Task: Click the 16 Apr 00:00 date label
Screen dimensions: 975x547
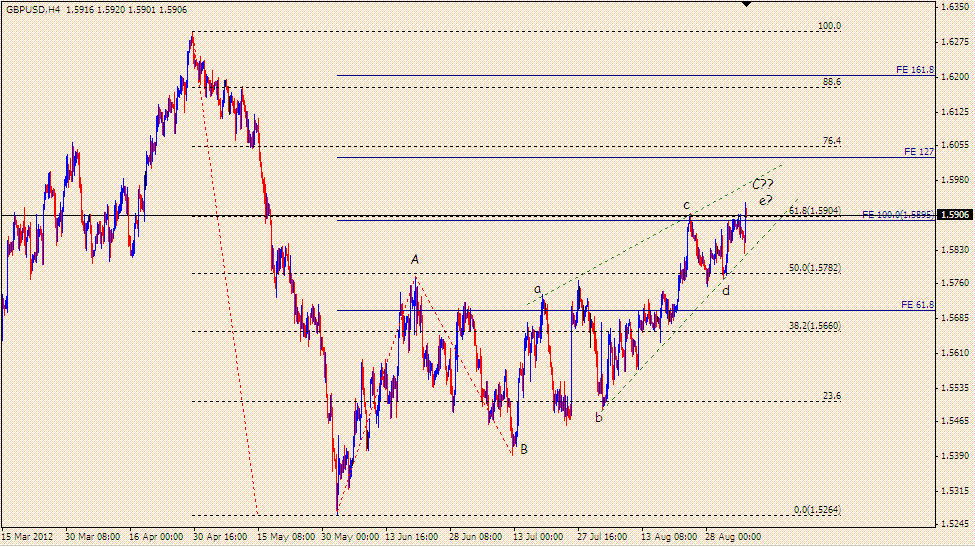Action: point(156,536)
